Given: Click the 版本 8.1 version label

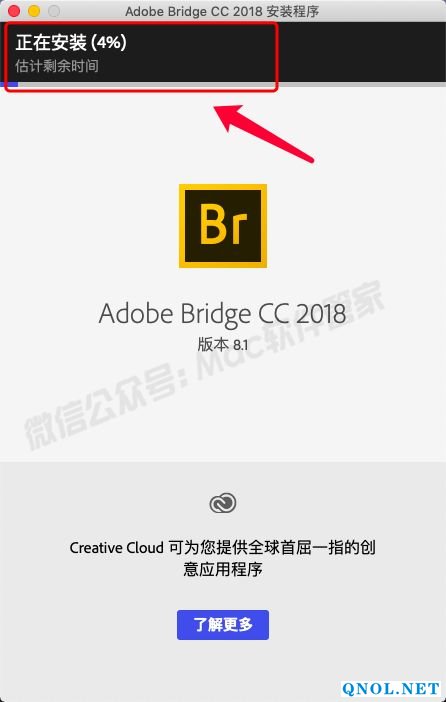Looking at the screenshot, I should point(223,345).
